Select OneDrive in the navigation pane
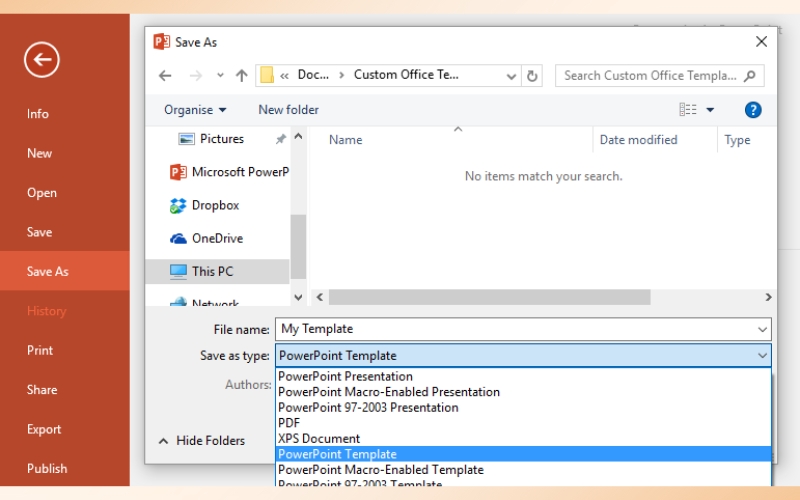Image resolution: width=800 pixels, height=500 pixels. click(206, 238)
